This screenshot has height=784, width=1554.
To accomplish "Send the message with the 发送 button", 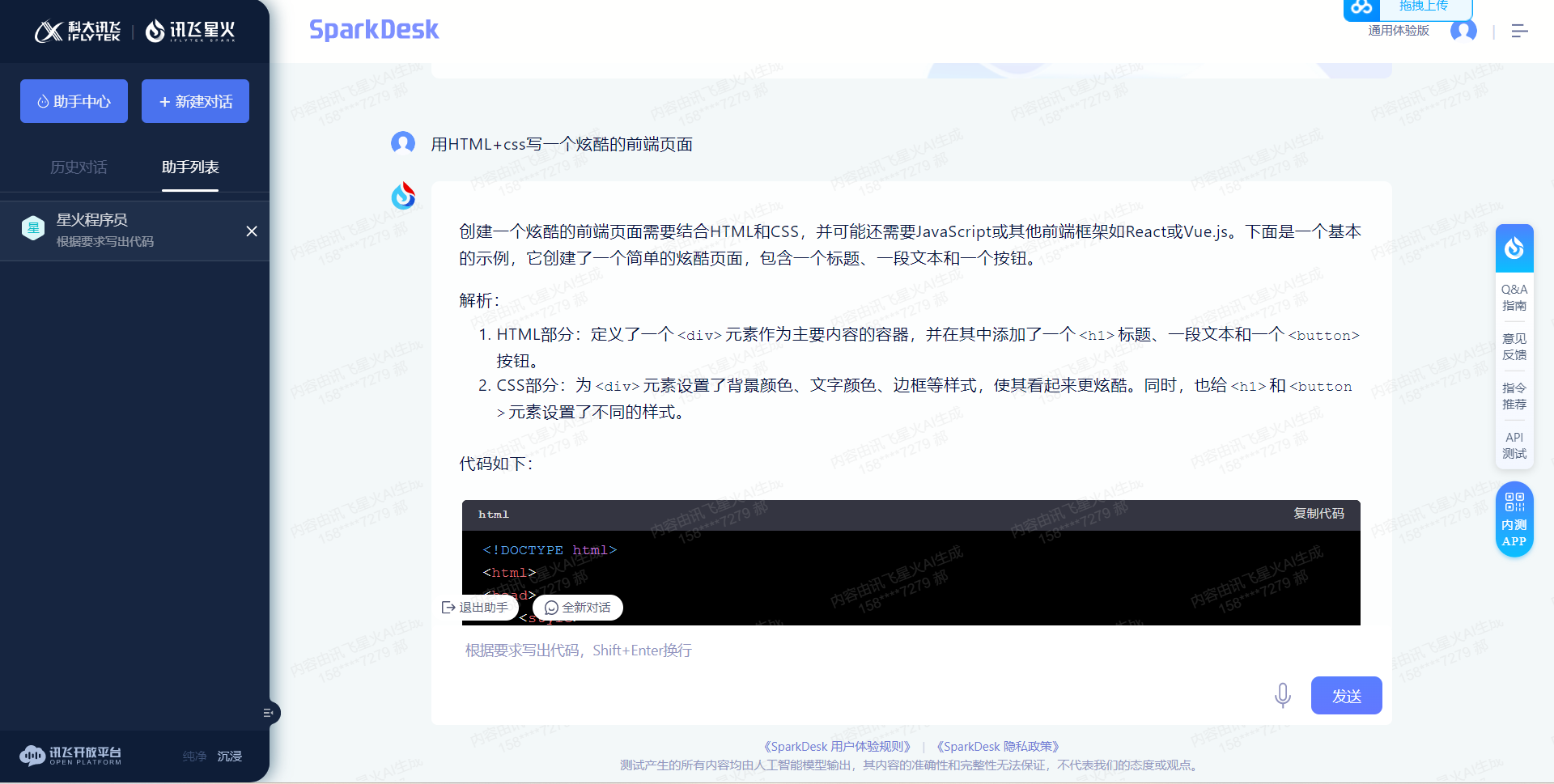I will (1346, 695).
